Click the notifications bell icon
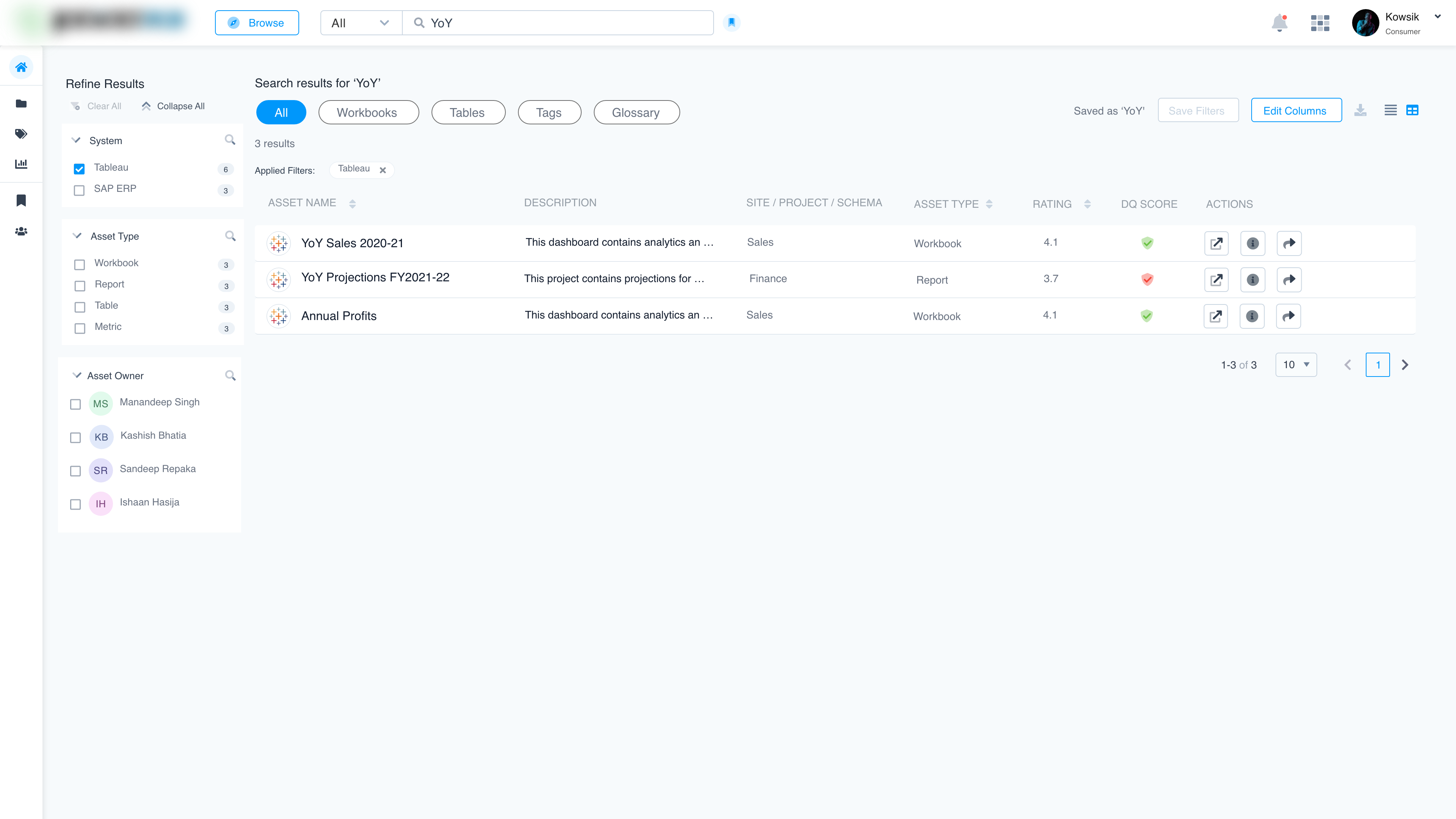 coord(1279,23)
